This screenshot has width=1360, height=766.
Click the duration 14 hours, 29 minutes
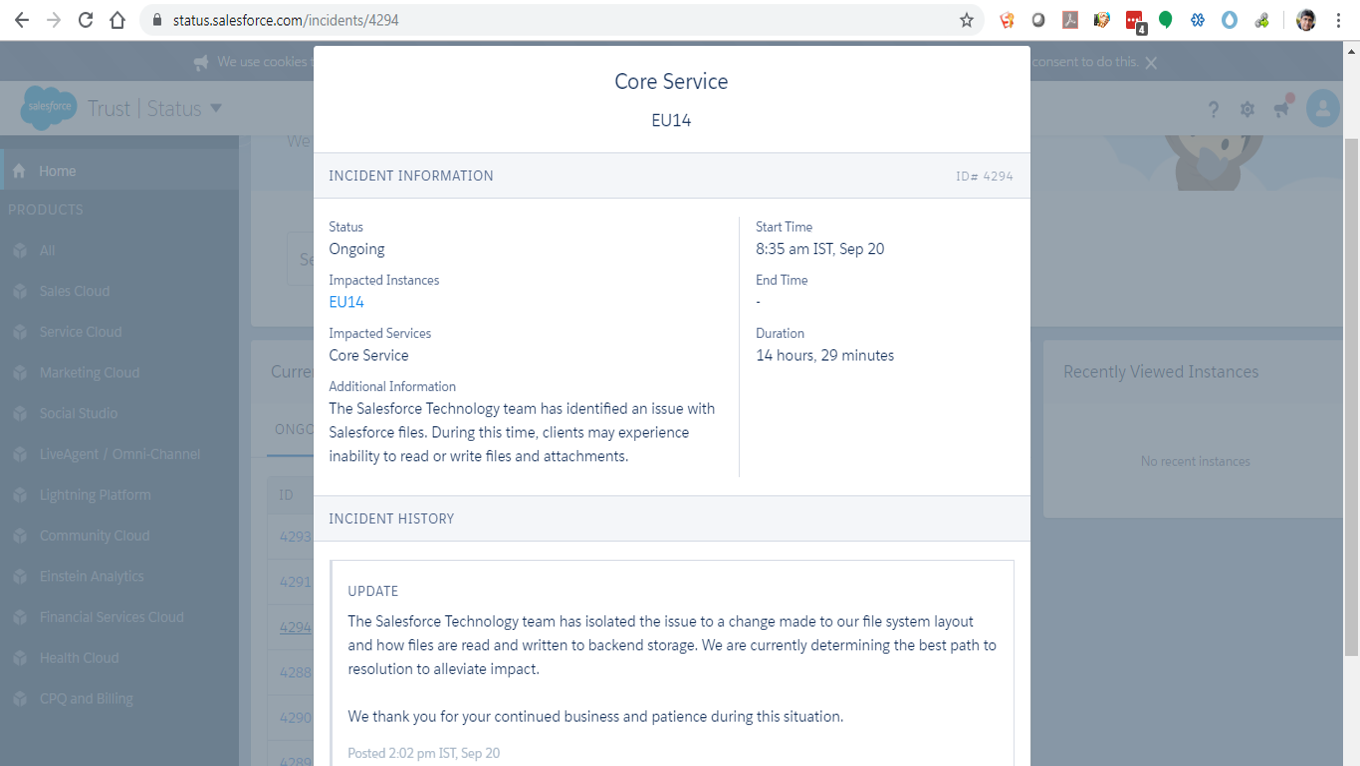click(825, 355)
